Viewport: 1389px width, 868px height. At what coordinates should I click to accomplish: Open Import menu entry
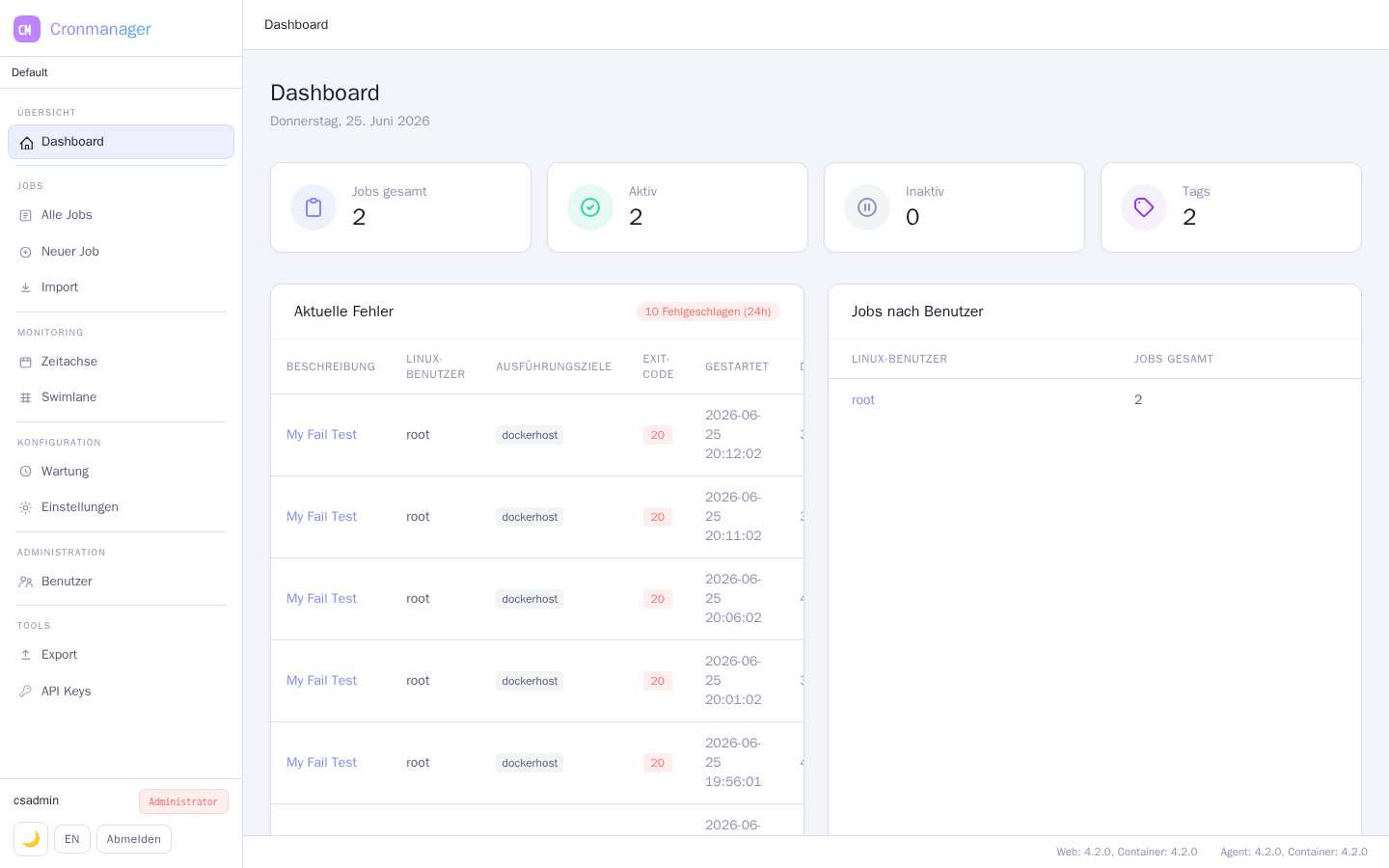pos(121,287)
